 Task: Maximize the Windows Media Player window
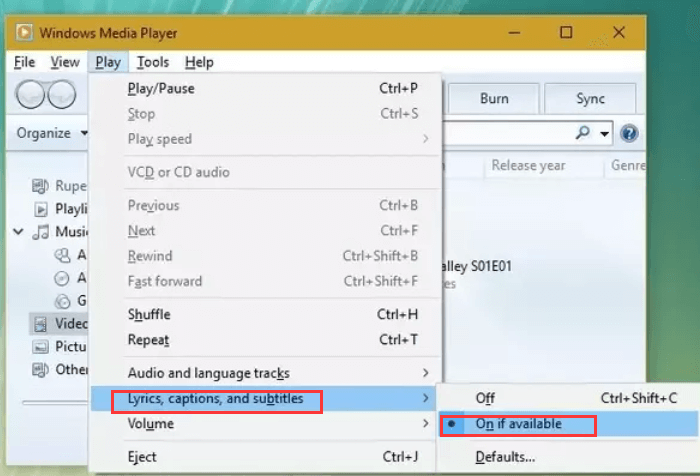[566, 32]
